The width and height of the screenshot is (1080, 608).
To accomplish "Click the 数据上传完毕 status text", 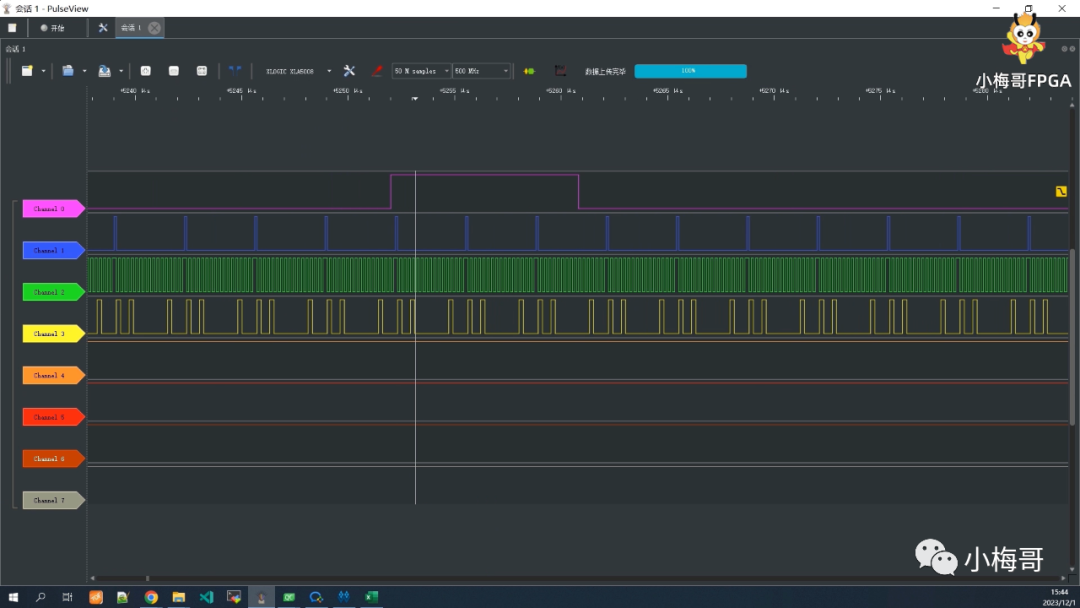I will (605, 71).
